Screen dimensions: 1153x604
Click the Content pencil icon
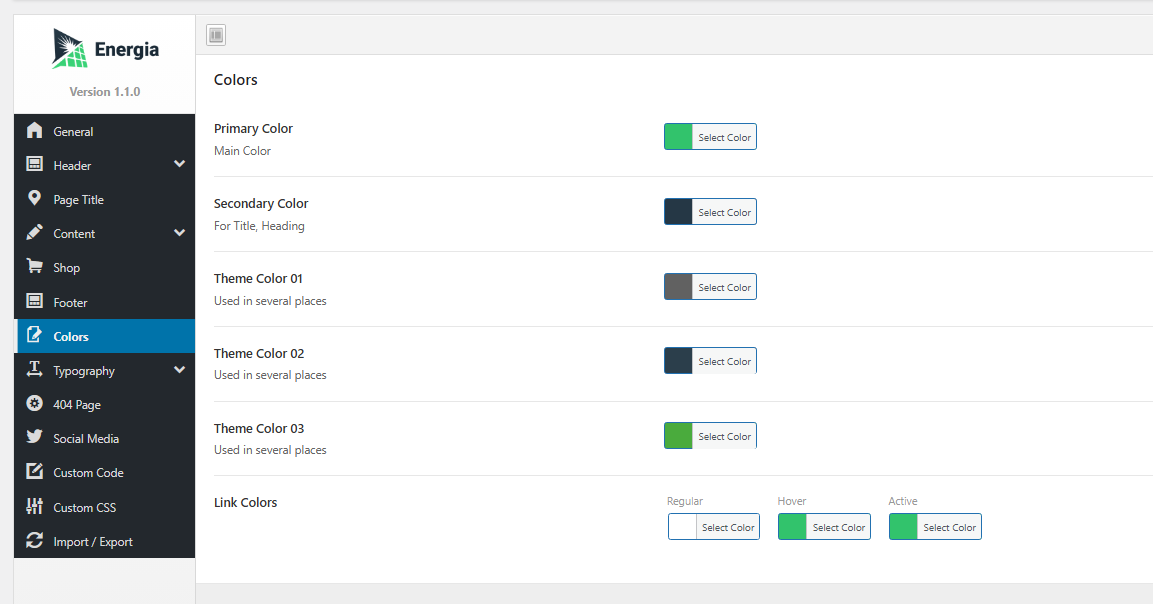[x=34, y=232]
